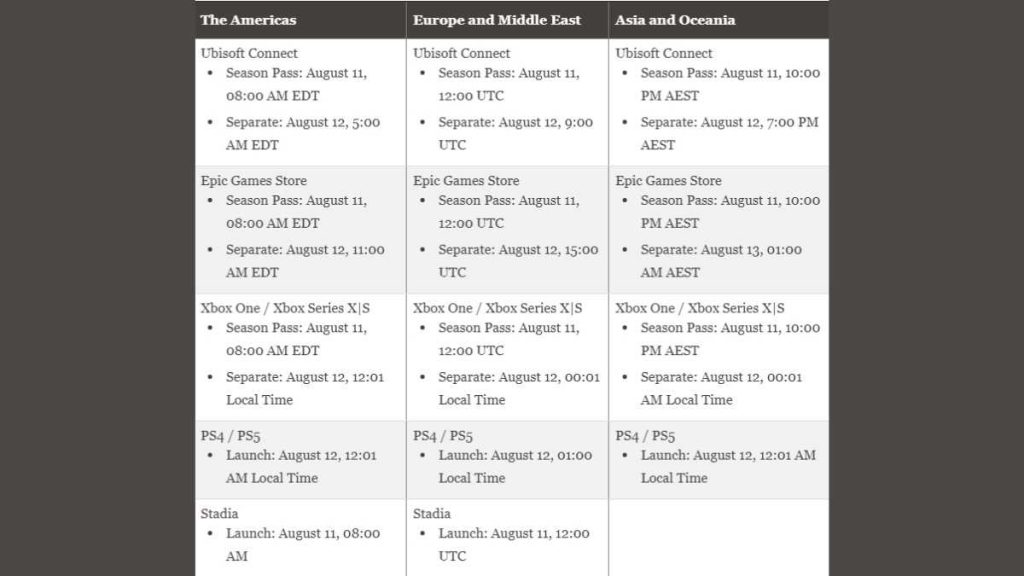
Task: Click 'Launch: August 11, 08:00 AM' Stadia entry
Action: [x=303, y=545]
